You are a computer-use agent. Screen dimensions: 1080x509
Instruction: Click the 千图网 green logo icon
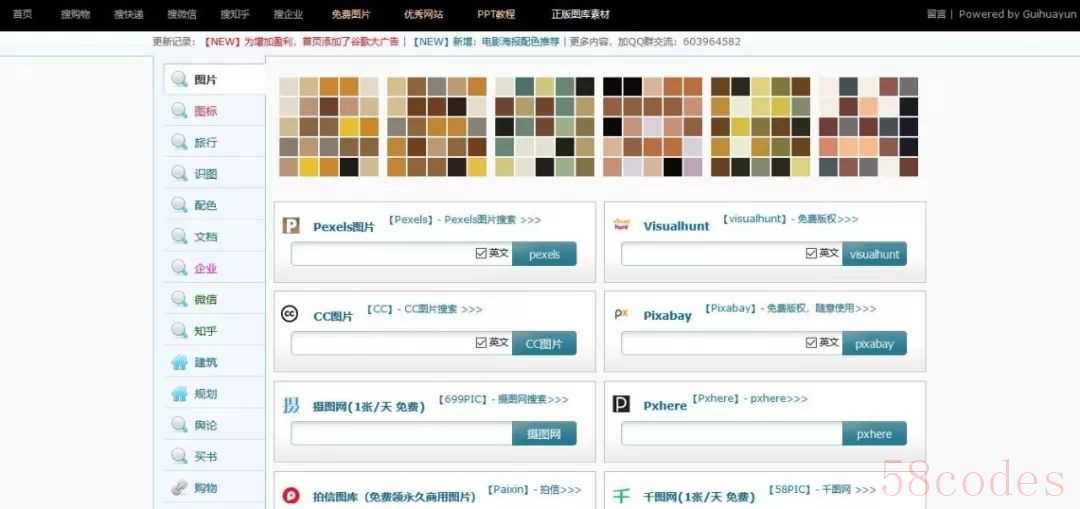tap(621, 495)
